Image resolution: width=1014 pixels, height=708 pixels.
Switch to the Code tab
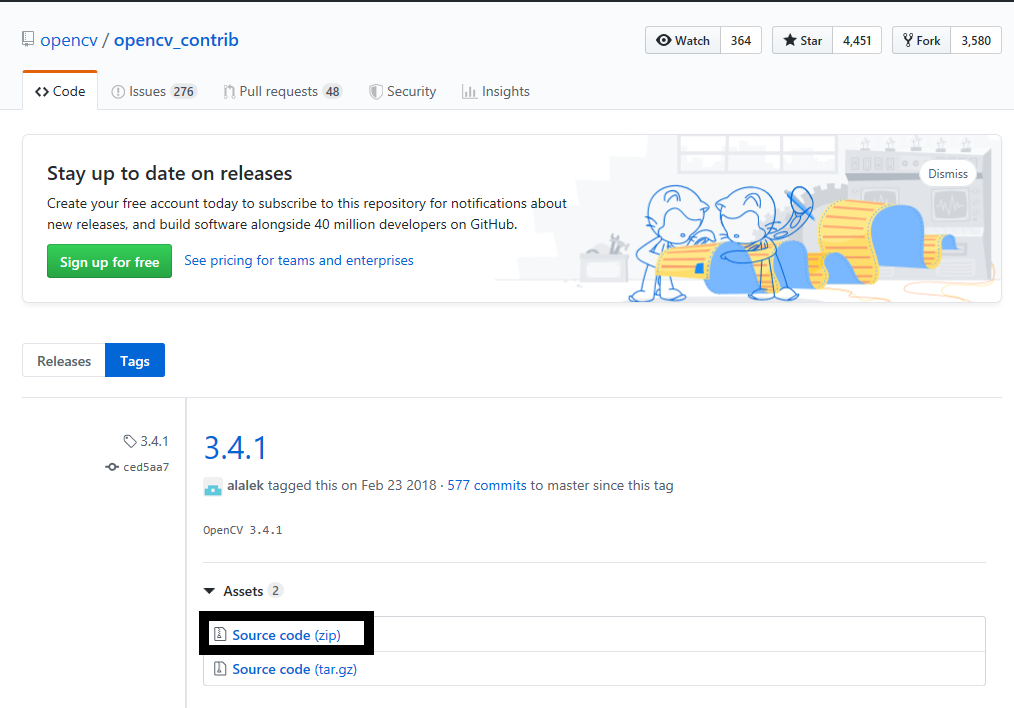pos(60,91)
